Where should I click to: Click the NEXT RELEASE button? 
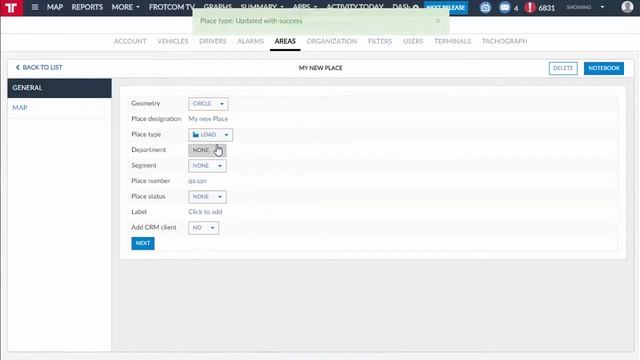coord(446,7)
